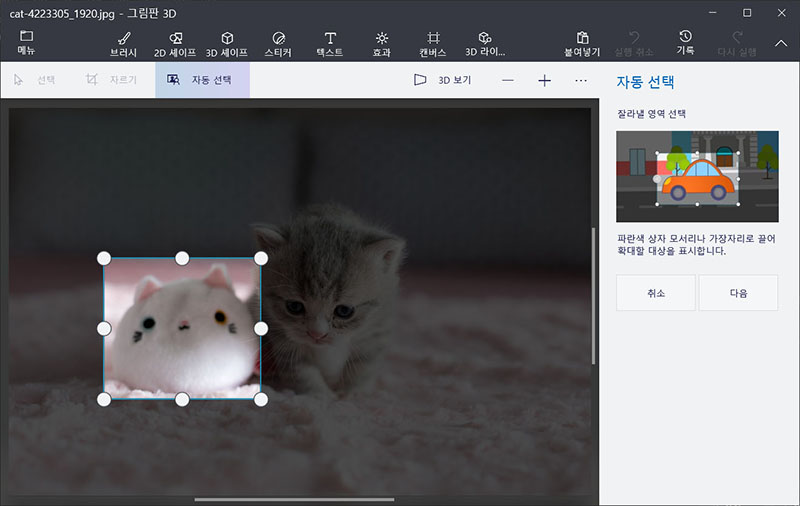This screenshot has height=506, width=800.
Task: Open the 캔버스 canvas settings
Action: 433,44
